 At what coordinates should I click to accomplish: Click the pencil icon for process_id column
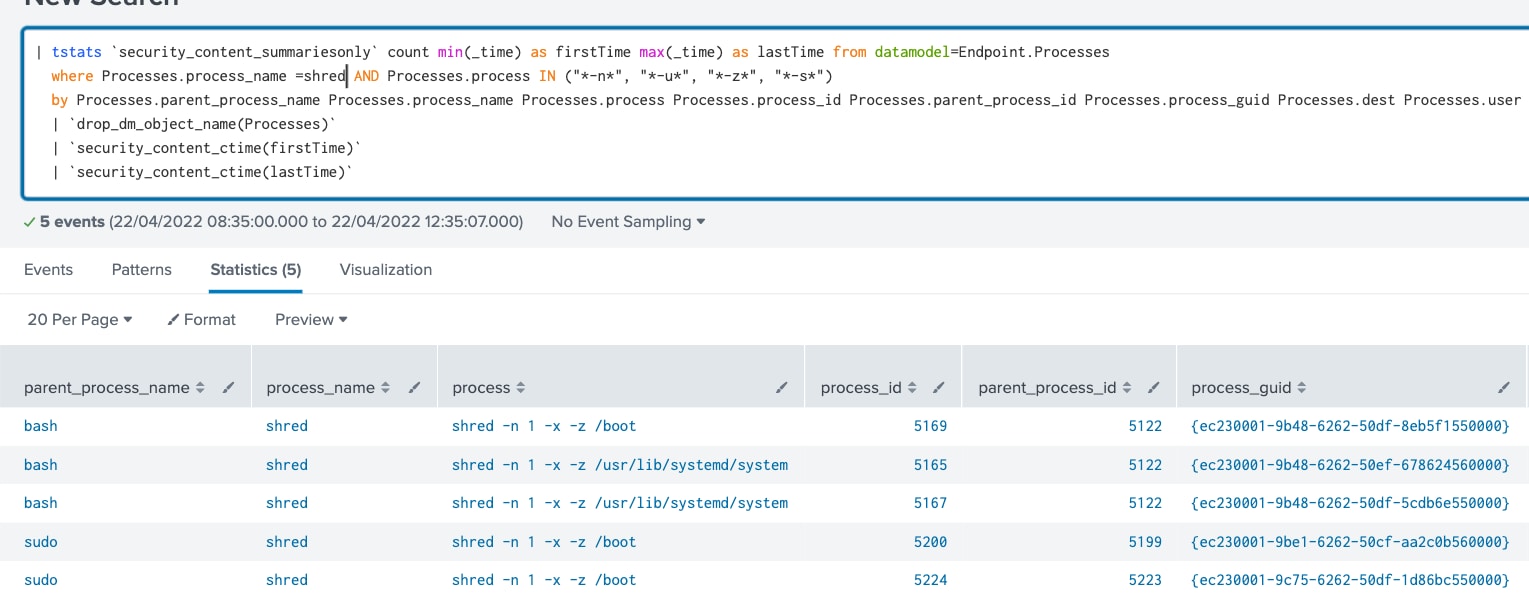point(938,388)
